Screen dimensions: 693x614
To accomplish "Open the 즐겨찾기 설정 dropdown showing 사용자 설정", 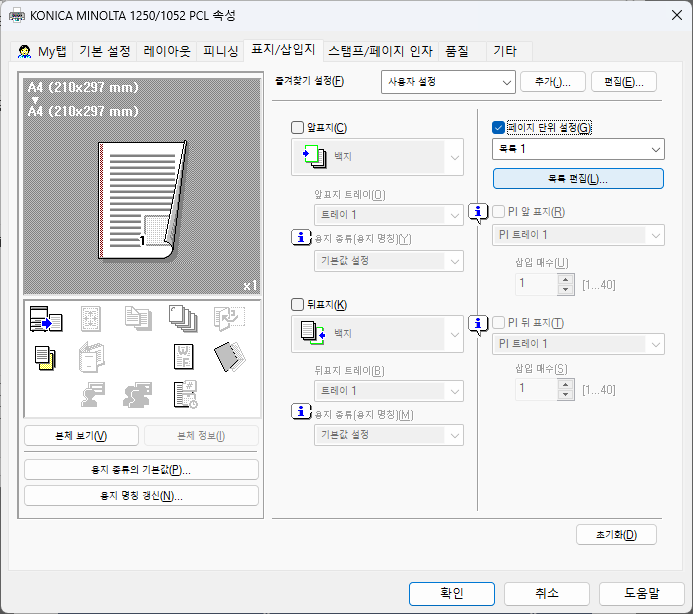I will 447,82.
